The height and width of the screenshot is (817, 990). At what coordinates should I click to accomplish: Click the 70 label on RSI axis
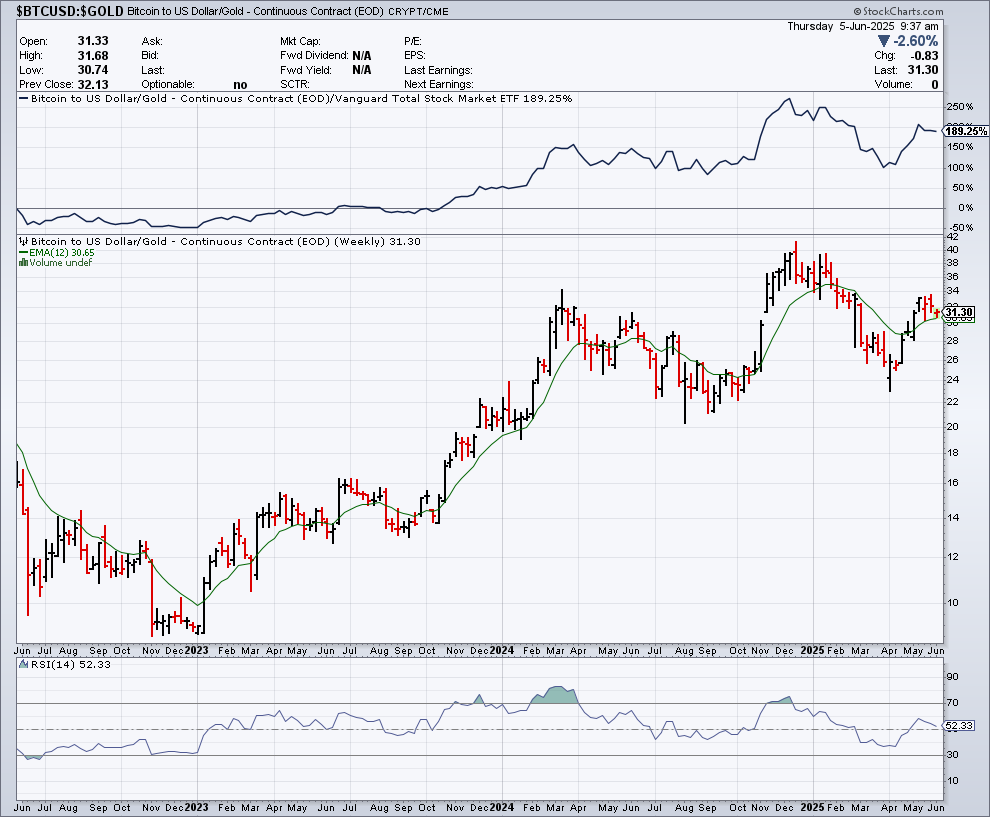[952, 703]
